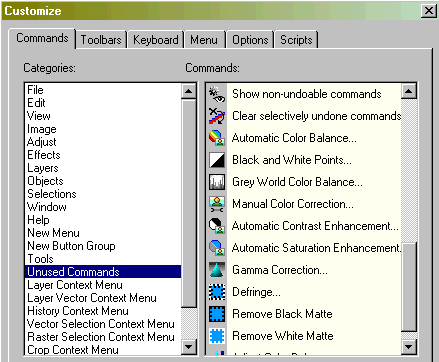Select Vector Selection Context Menu category
This screenshot has width=439, height=362.
[103, 324]
